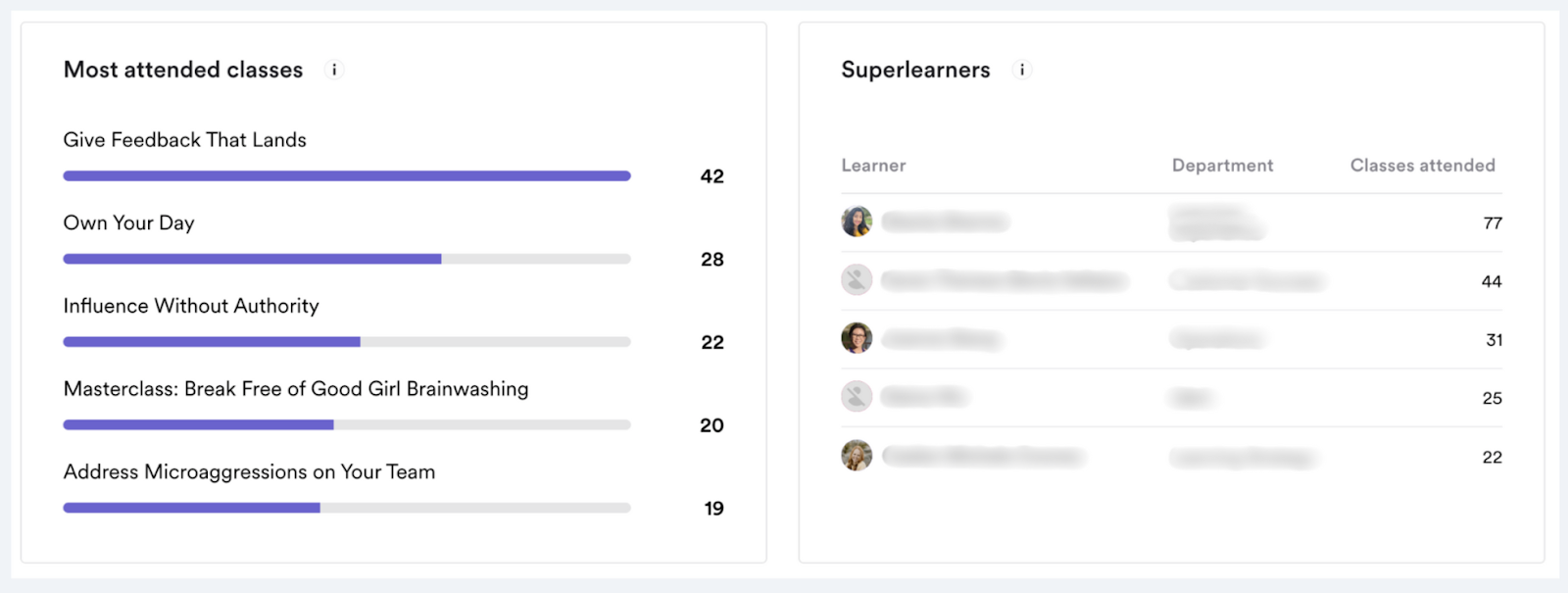Image resolution: width=1568 pixels, height=593 pixels.
Task: Click placeholder avatar for learner with 25 classes
Action: [x=857, y=396]
